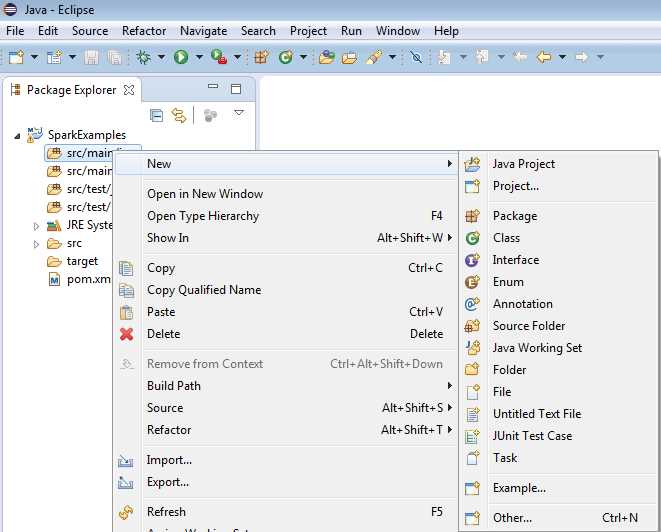Click the Debug bug icon
661x532 pixels.
[143, 56]
